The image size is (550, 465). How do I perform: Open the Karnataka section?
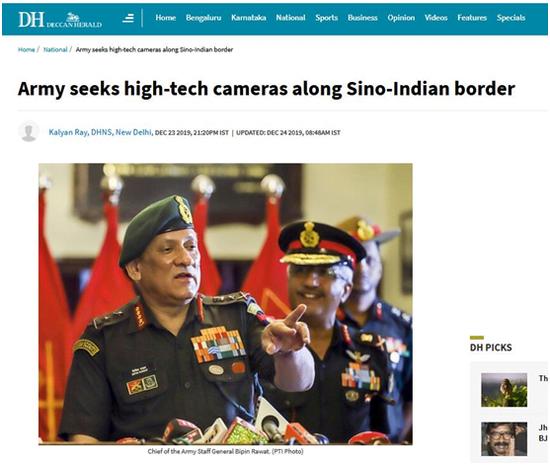[248, 18]
